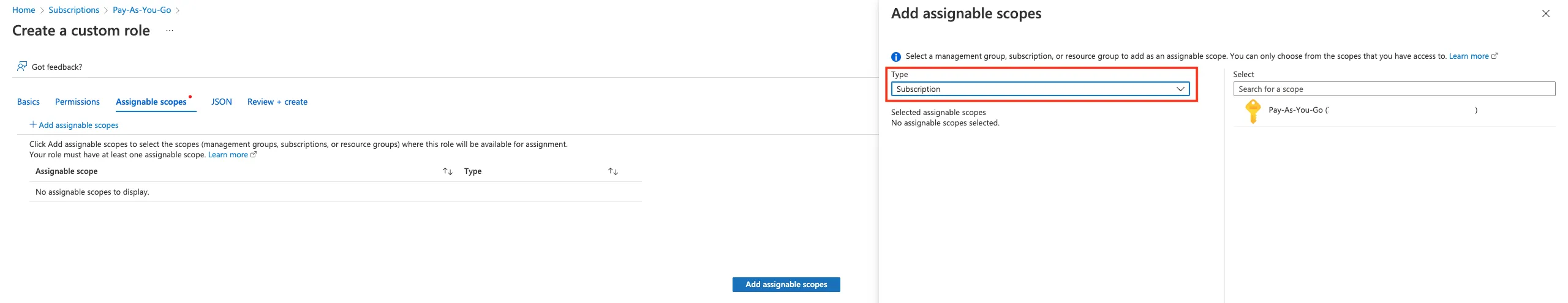Sort by Assignable scope column arrows
1568x303 pixels.
point(448,171)
